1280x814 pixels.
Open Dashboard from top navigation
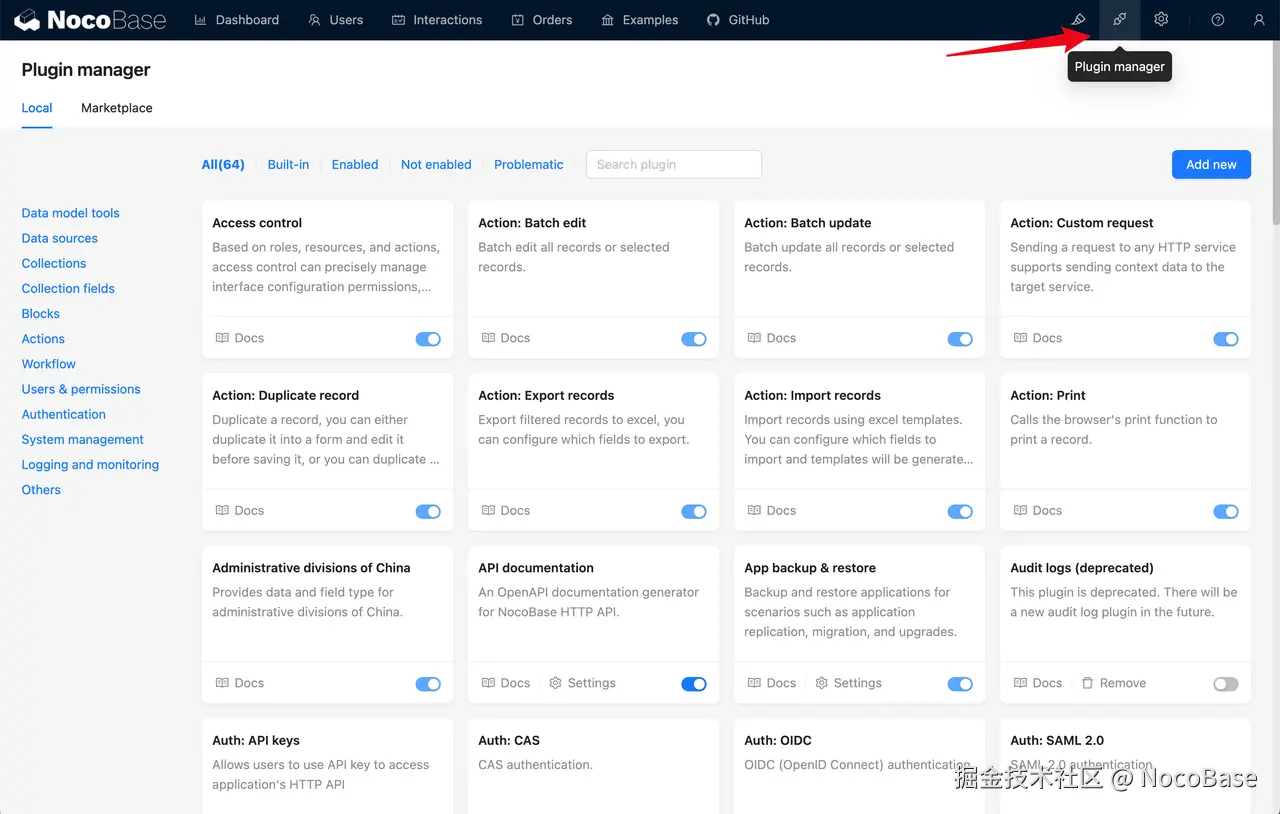point(237,20)
